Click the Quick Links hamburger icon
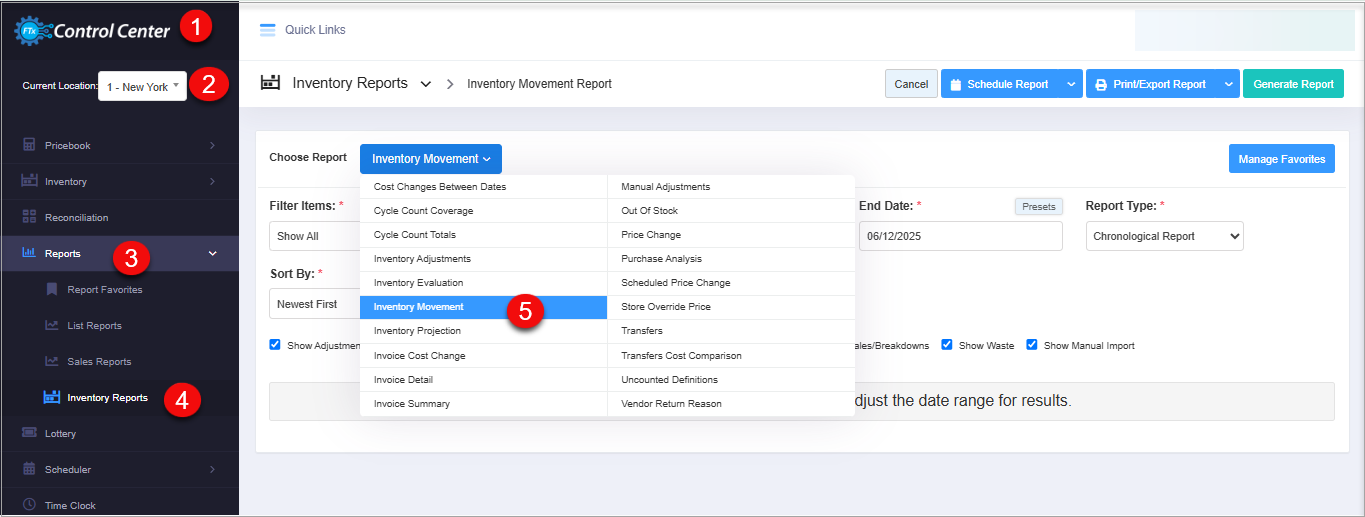Viewport: 1365px width, 517px height. click(267, 30)
